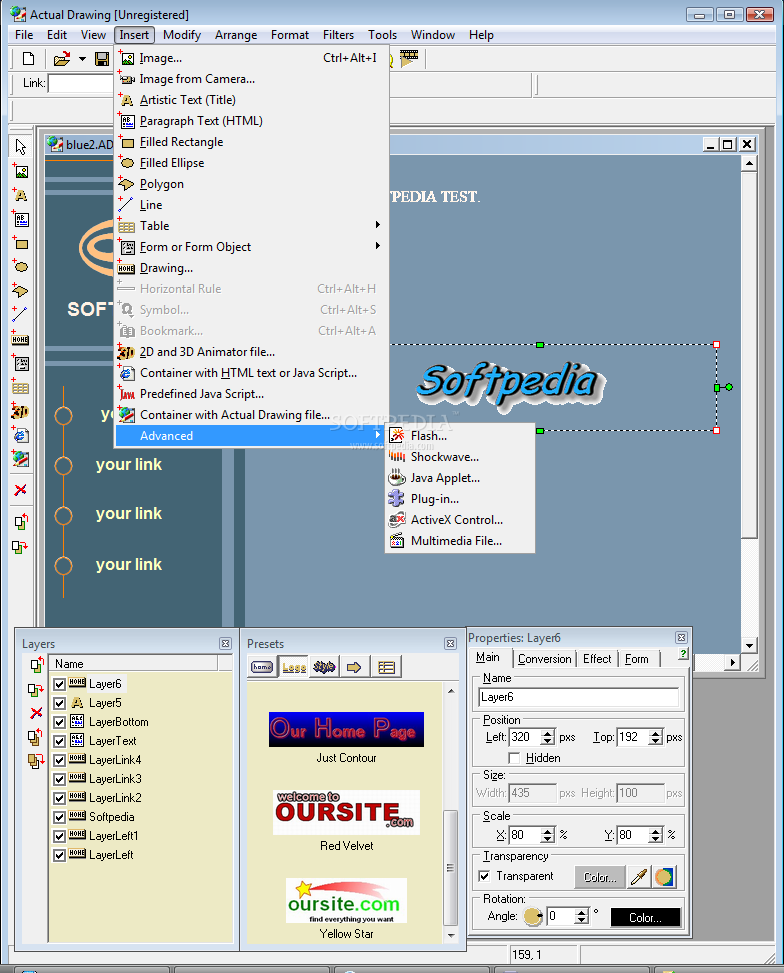784x973 pixels.
Task: Switch to the Conversion tab
Action: click(x=544, y=659)
